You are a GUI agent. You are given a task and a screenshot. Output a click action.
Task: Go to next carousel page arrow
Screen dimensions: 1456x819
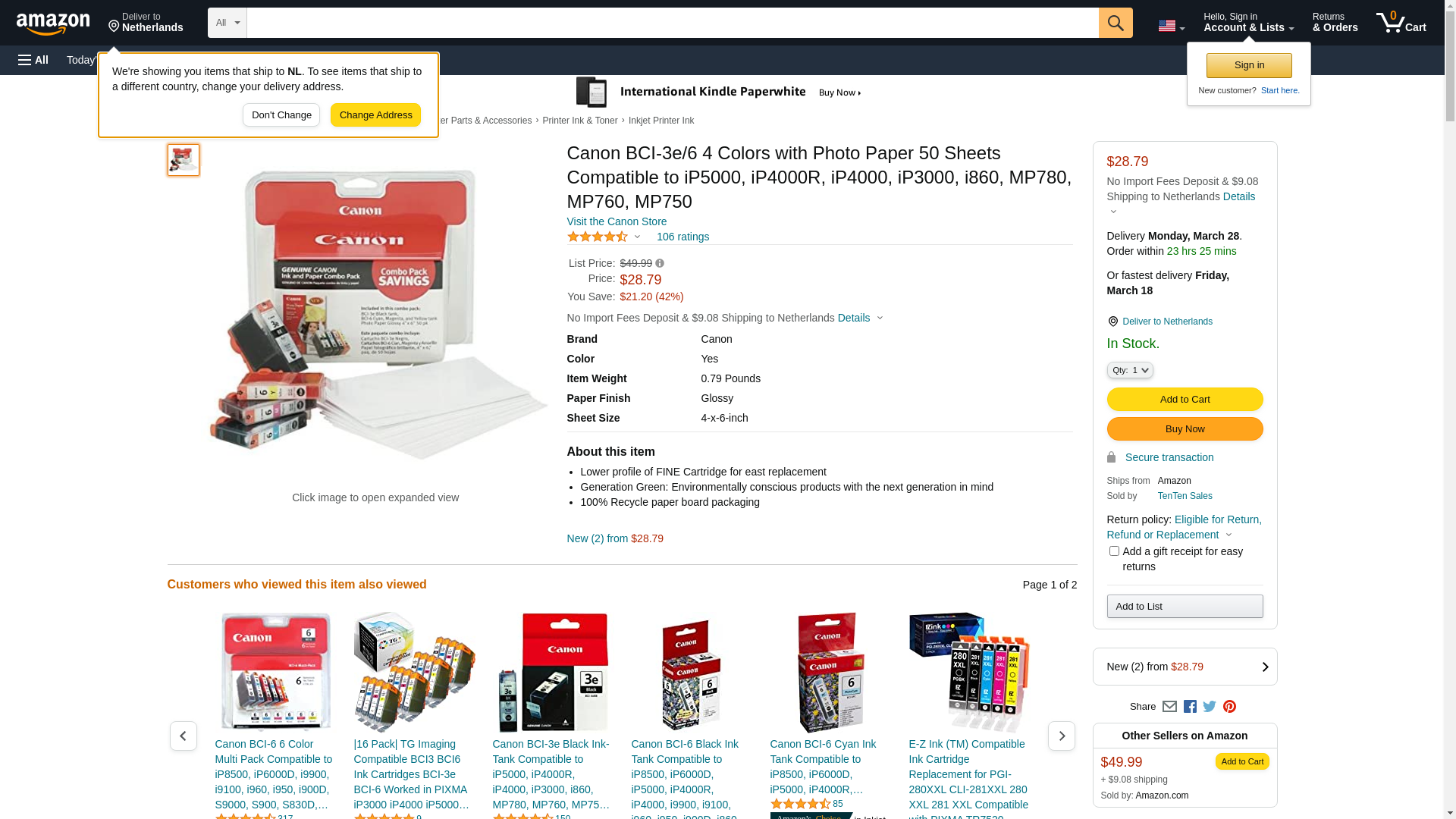pyautogui.click(x=1062, y=736)
